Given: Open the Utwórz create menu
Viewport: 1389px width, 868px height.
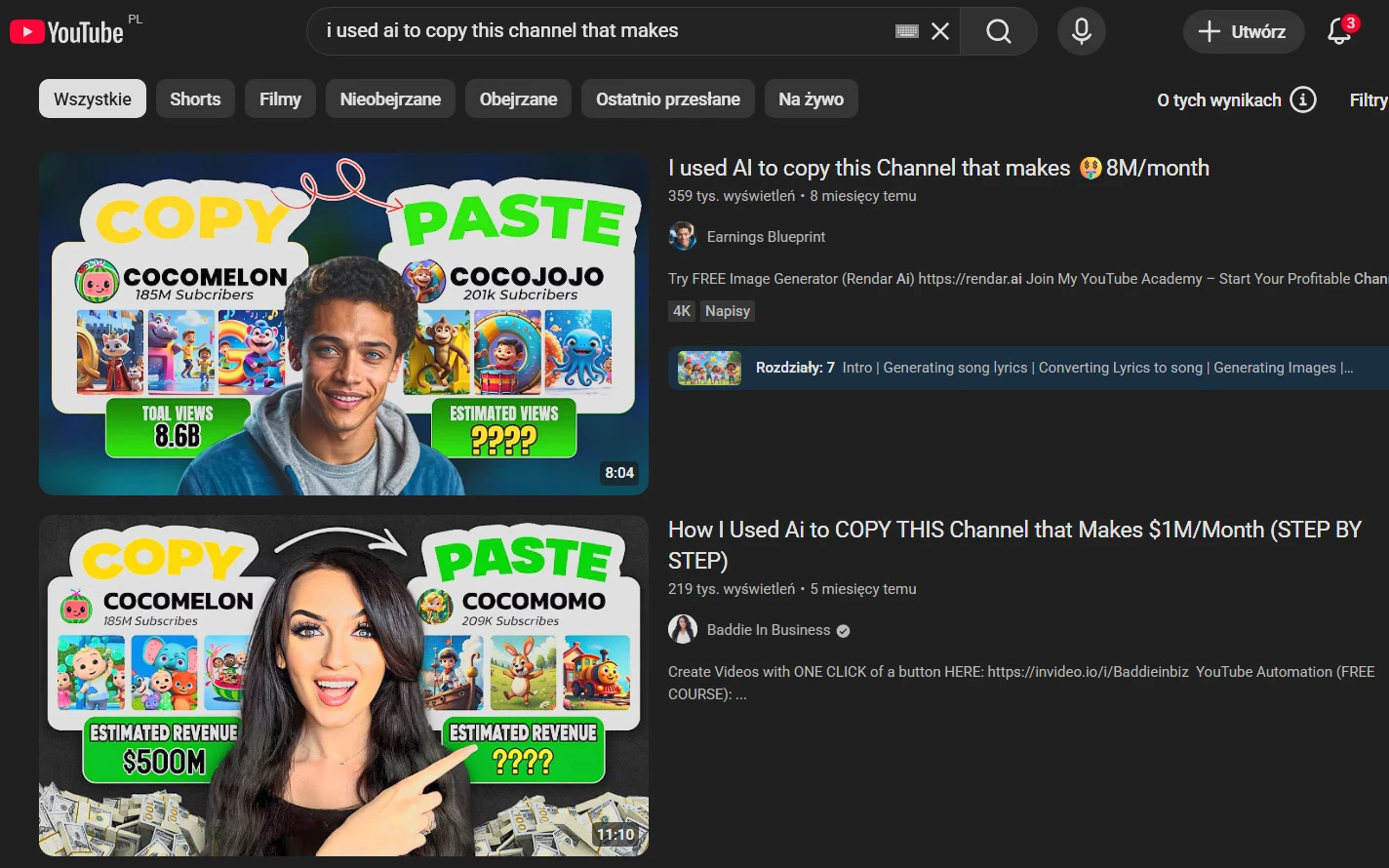Looking at the screenshot, I should [1243, 31].
